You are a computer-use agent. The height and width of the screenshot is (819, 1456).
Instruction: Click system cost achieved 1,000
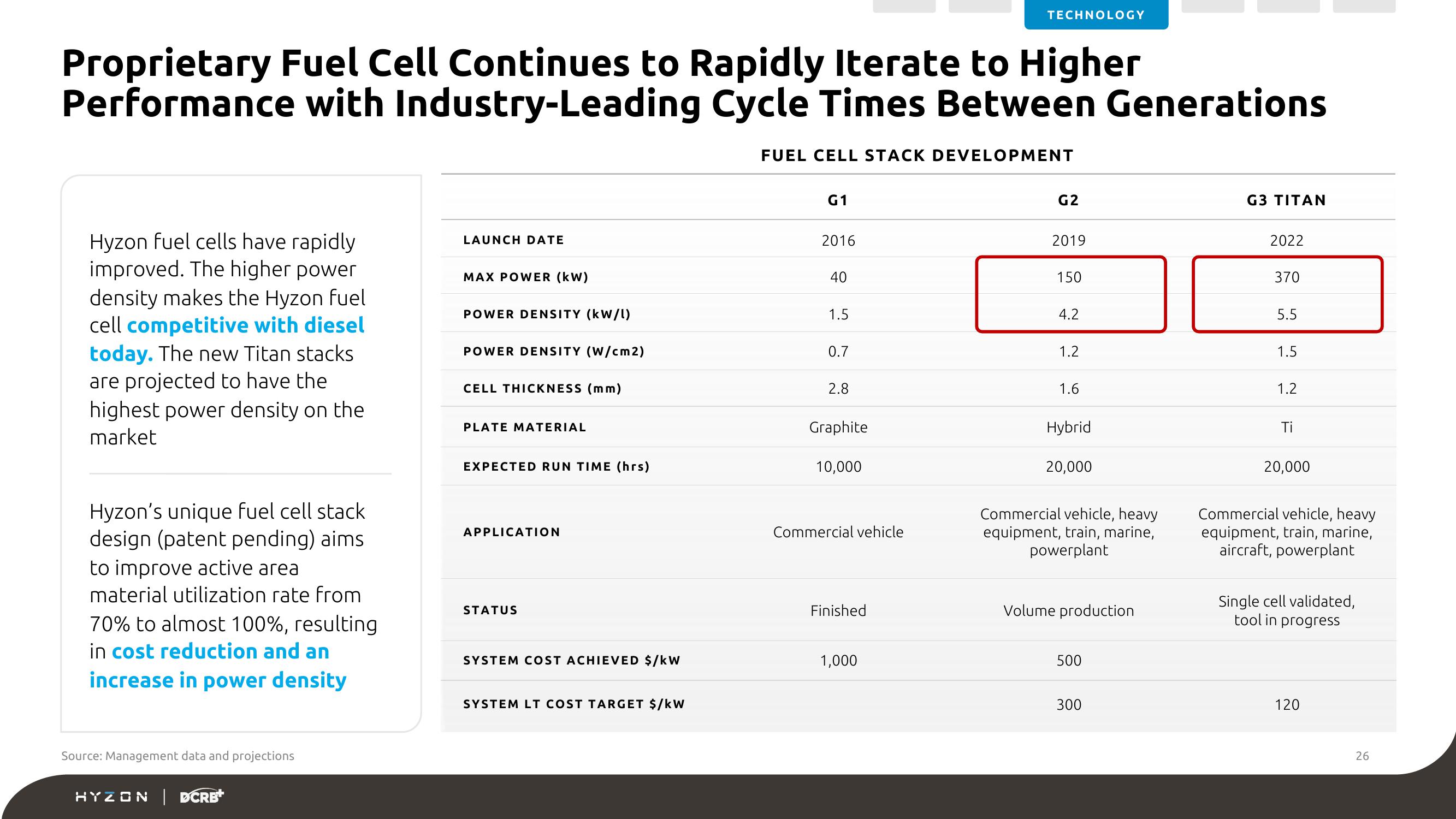[x=838, y=661]
